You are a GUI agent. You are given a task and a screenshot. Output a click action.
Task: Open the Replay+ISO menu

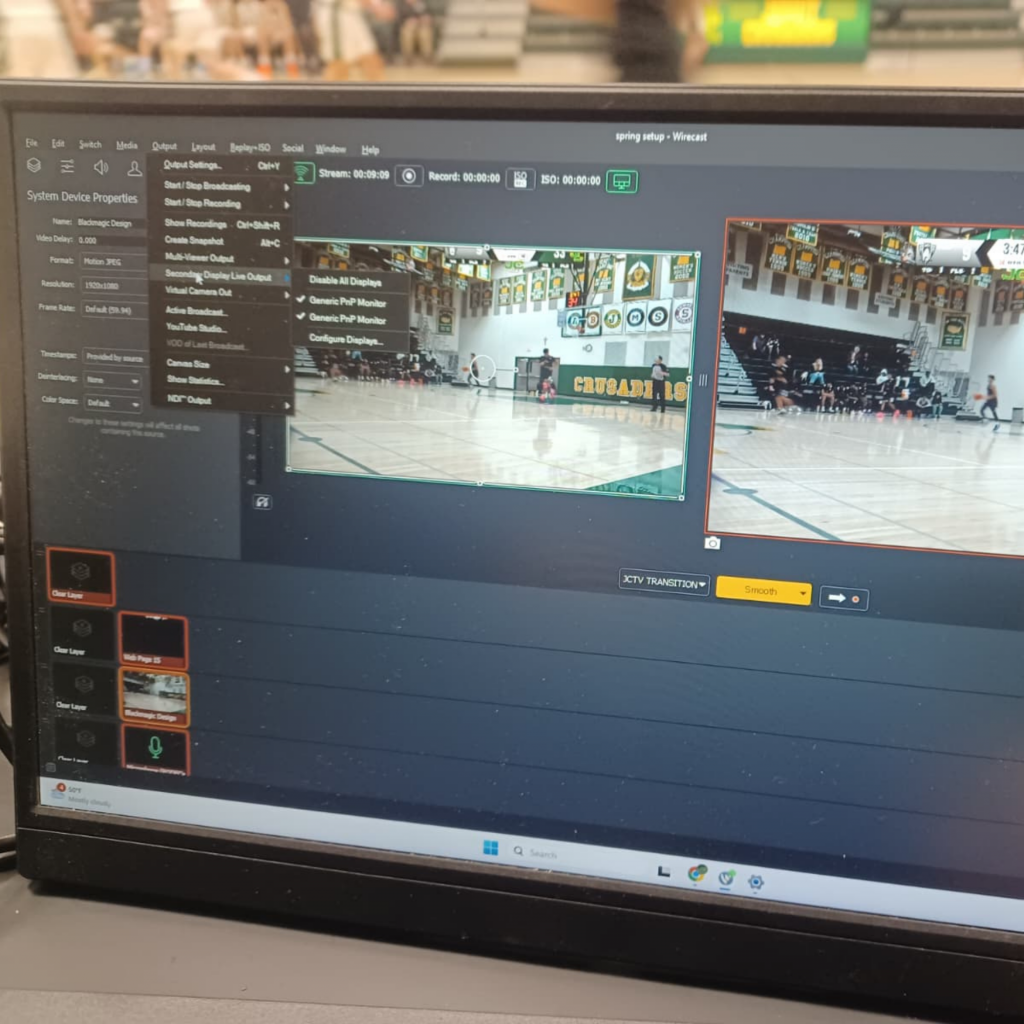(x=249, y=148)
